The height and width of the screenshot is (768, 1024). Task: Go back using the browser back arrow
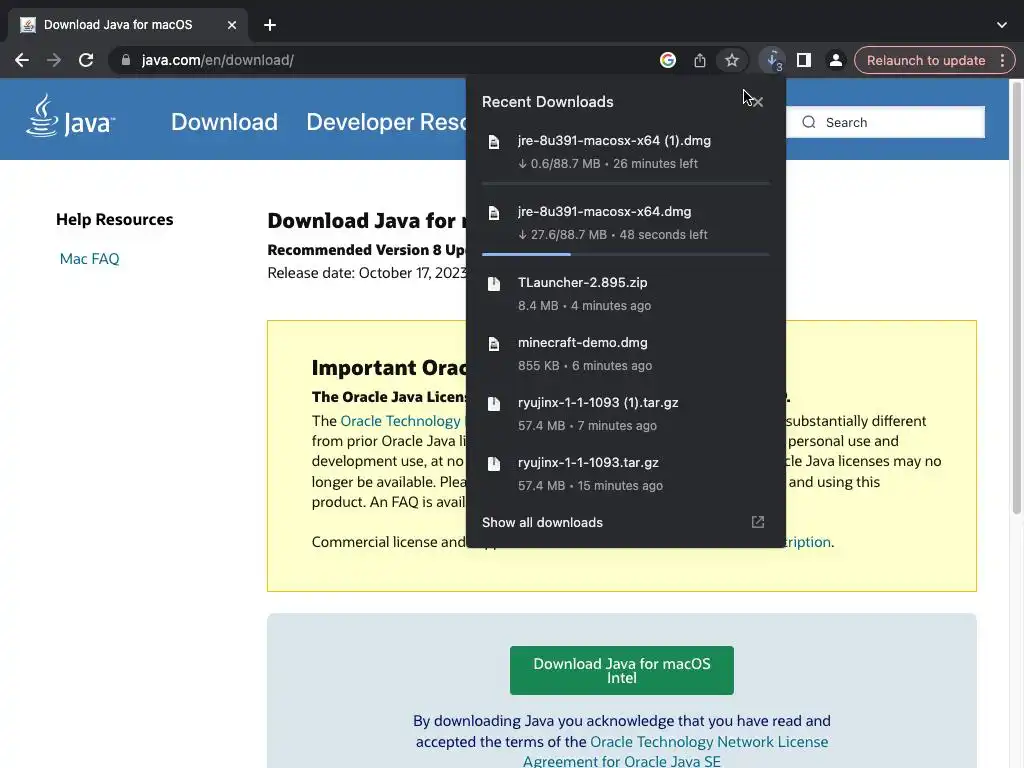click(x=22, y=60)
